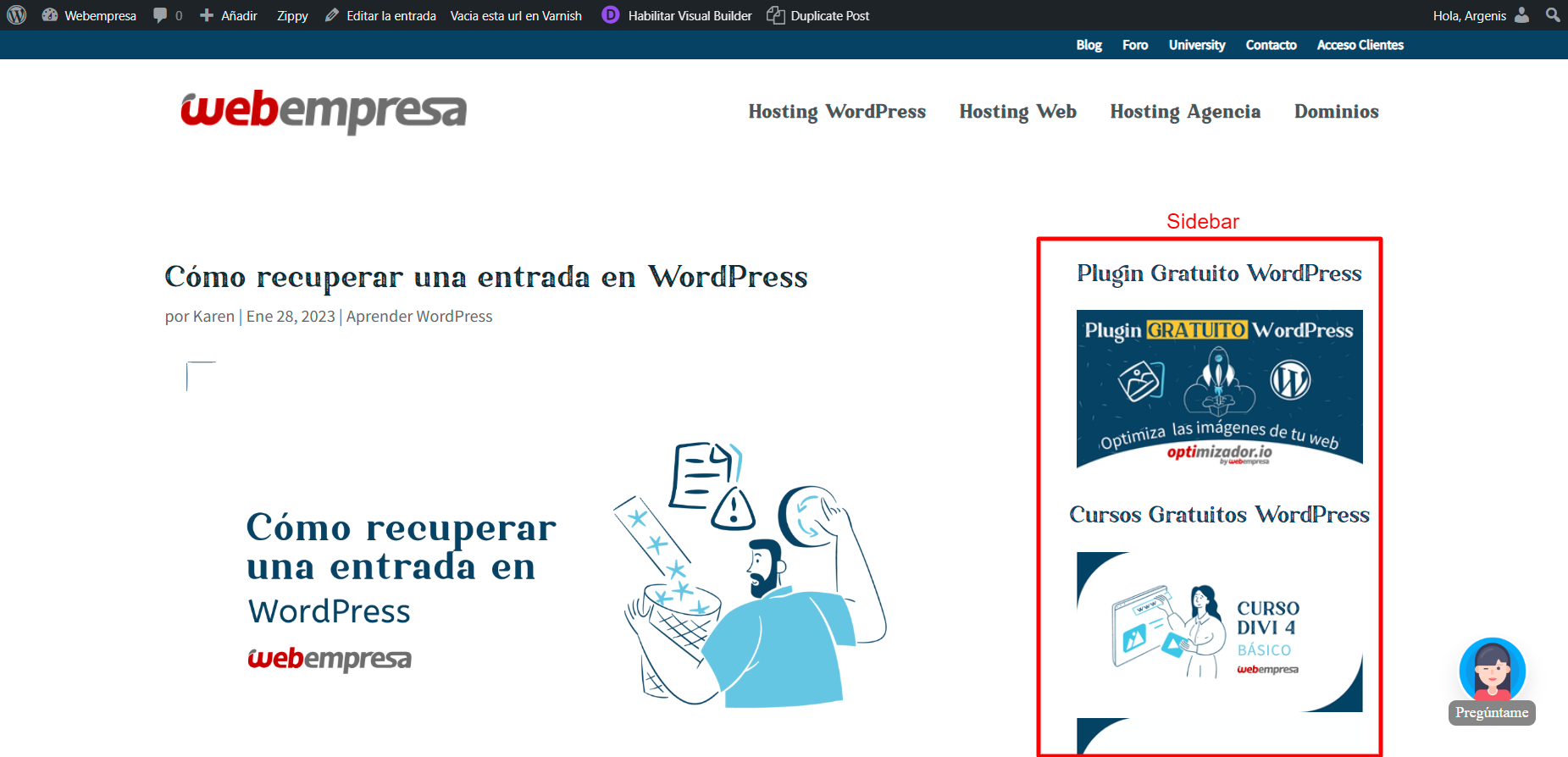This screenshot has width=1568, height=757.
Task: Click the Pregúntame chat button label
Action: tap(1492, 713)
